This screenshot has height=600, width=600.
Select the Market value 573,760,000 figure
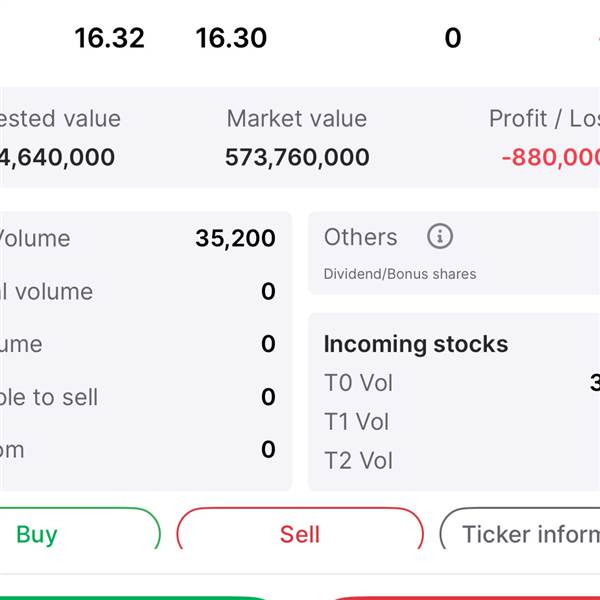[297, 157]
